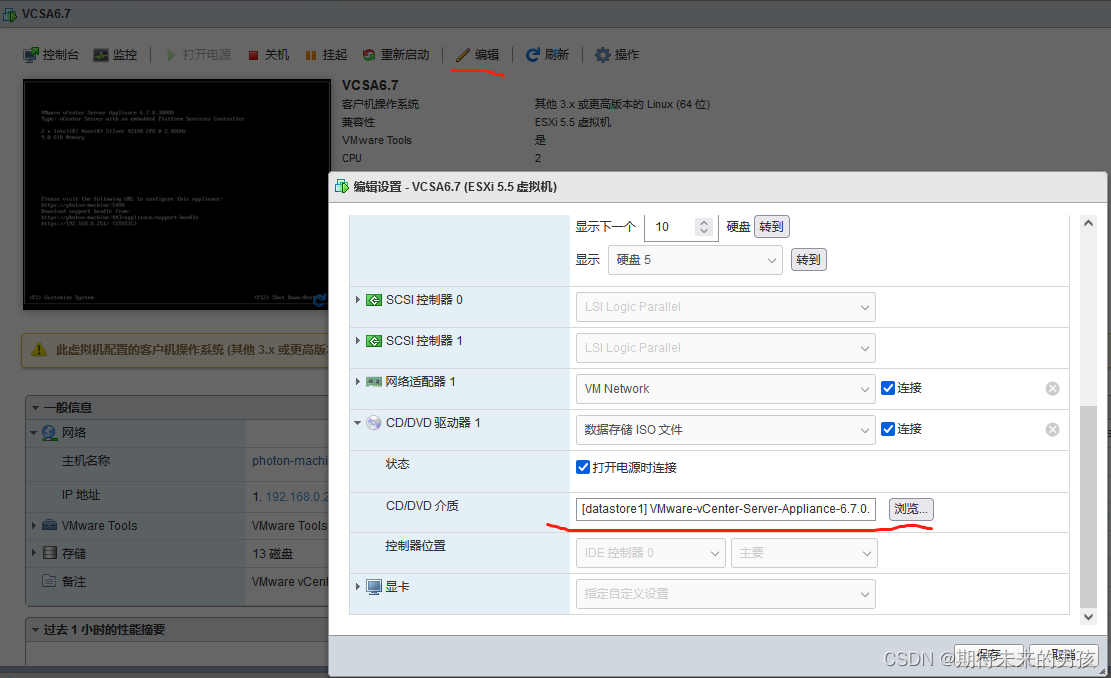Click 重新启动 restart button

[396, 55]
